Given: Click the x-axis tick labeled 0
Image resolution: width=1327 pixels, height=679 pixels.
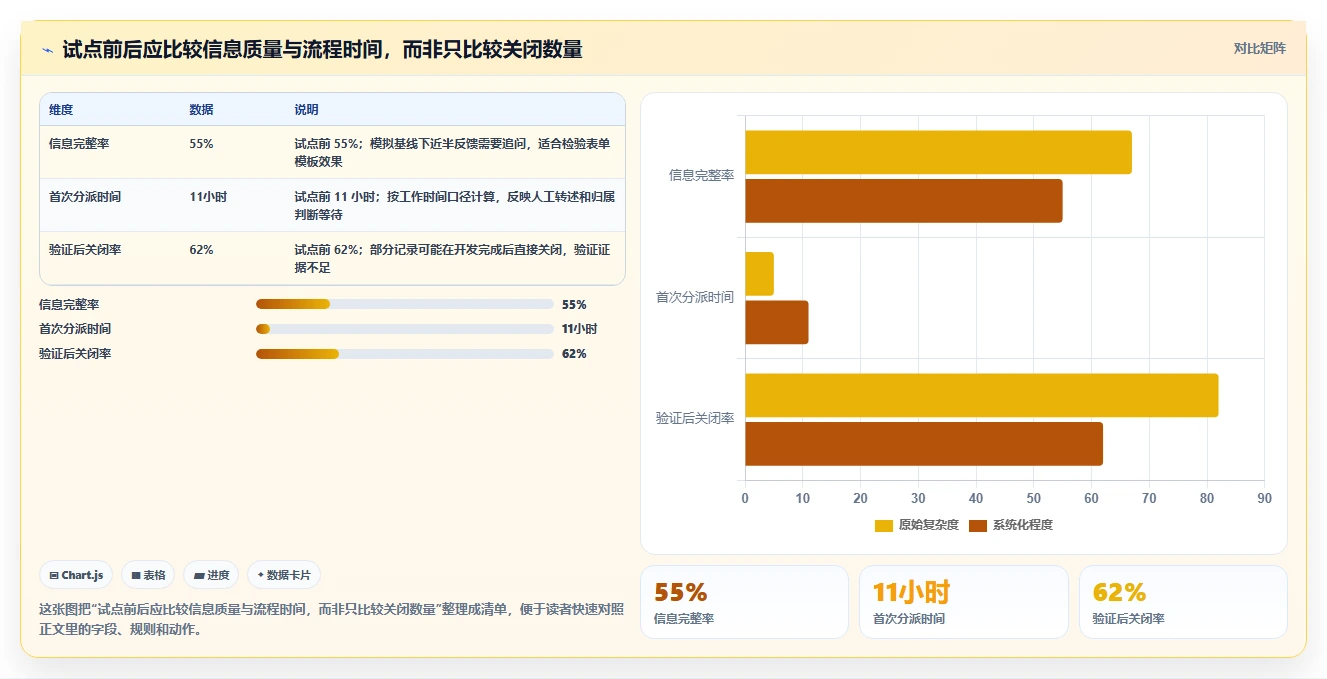Looking at the screenshot, I should point(744,497).
